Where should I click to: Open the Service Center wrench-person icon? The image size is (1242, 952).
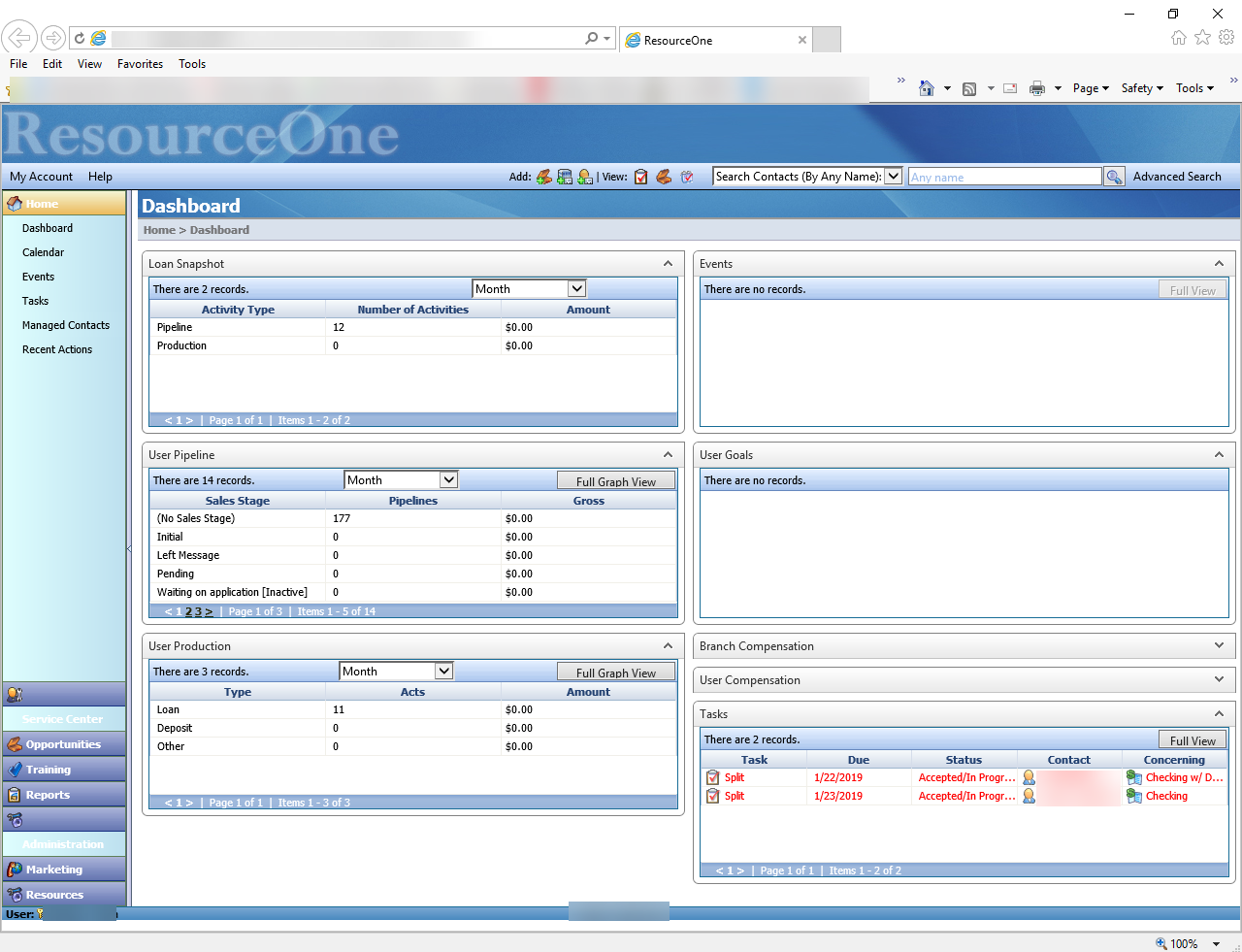coord(15,695)
